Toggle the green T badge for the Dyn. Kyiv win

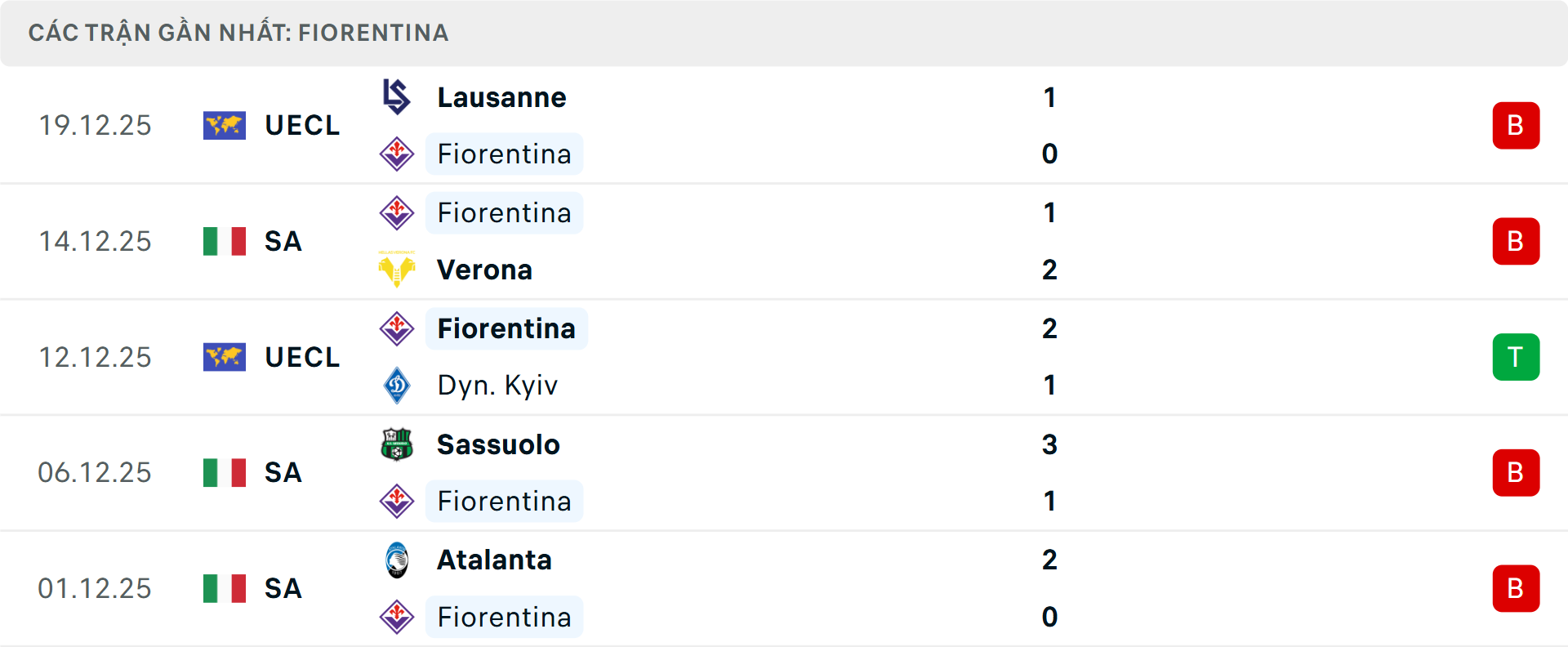(1517, 356)
